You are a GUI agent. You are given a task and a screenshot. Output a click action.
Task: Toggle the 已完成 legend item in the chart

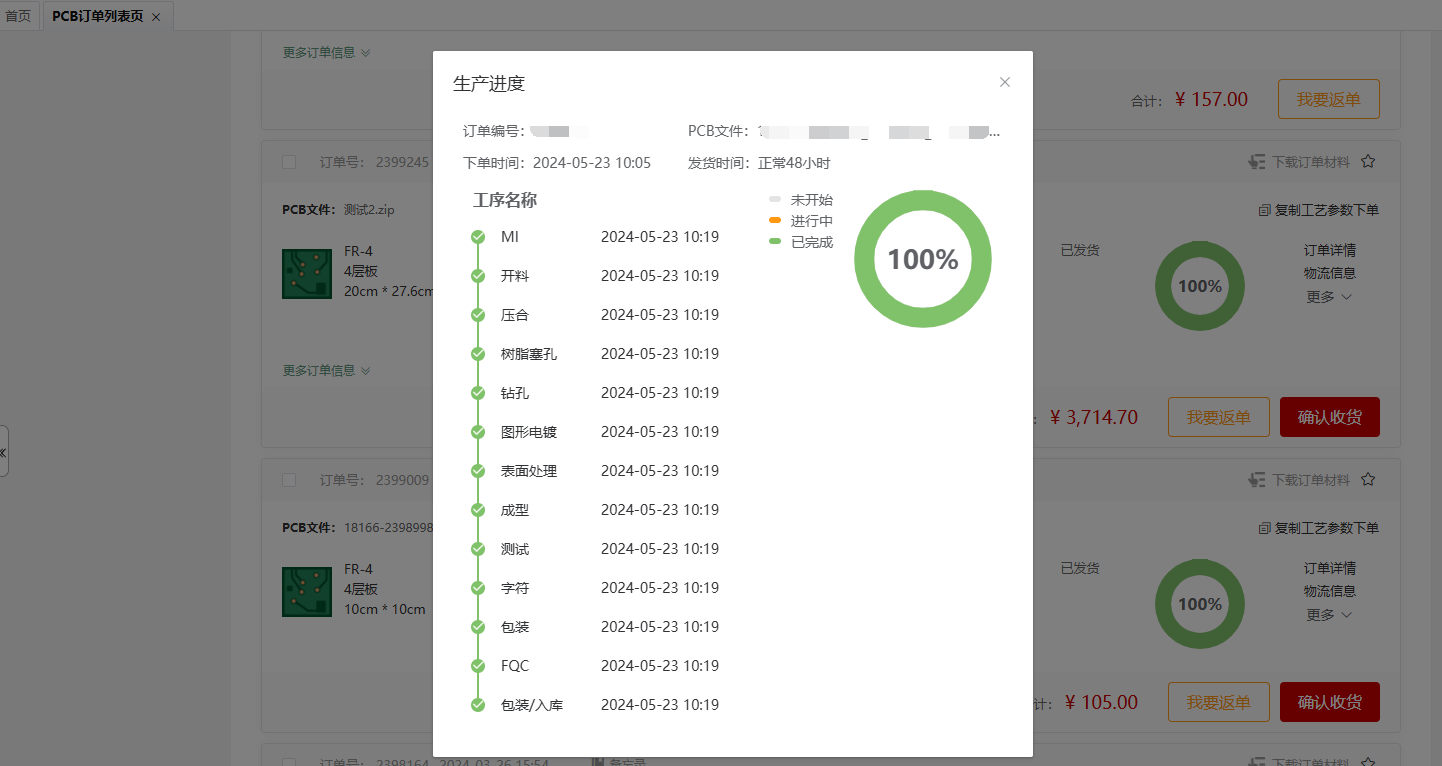pos(801,242)
